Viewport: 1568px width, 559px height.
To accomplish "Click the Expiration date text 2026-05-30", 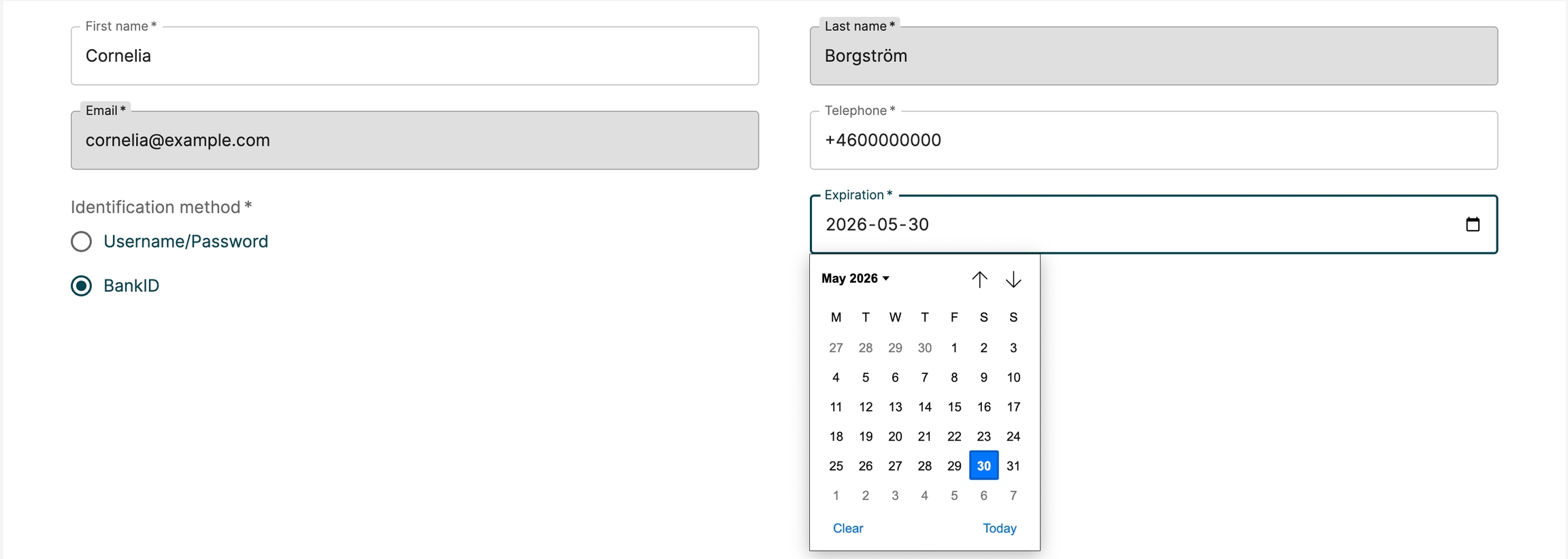I will point(877,224).
